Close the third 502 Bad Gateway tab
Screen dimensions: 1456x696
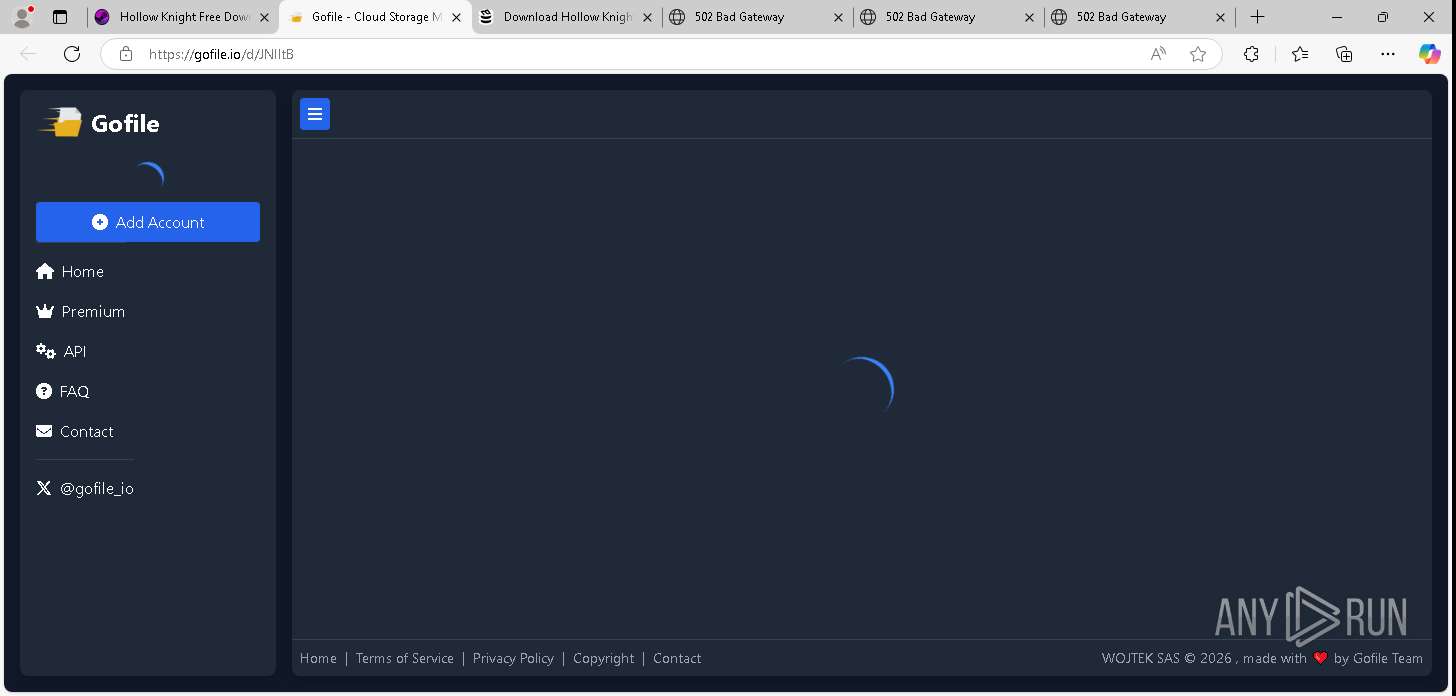click(1220, 17)
